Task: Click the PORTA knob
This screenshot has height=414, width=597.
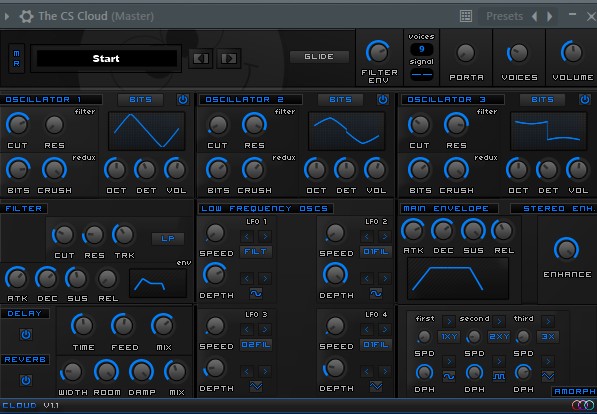Action: (x=466, y=53)
